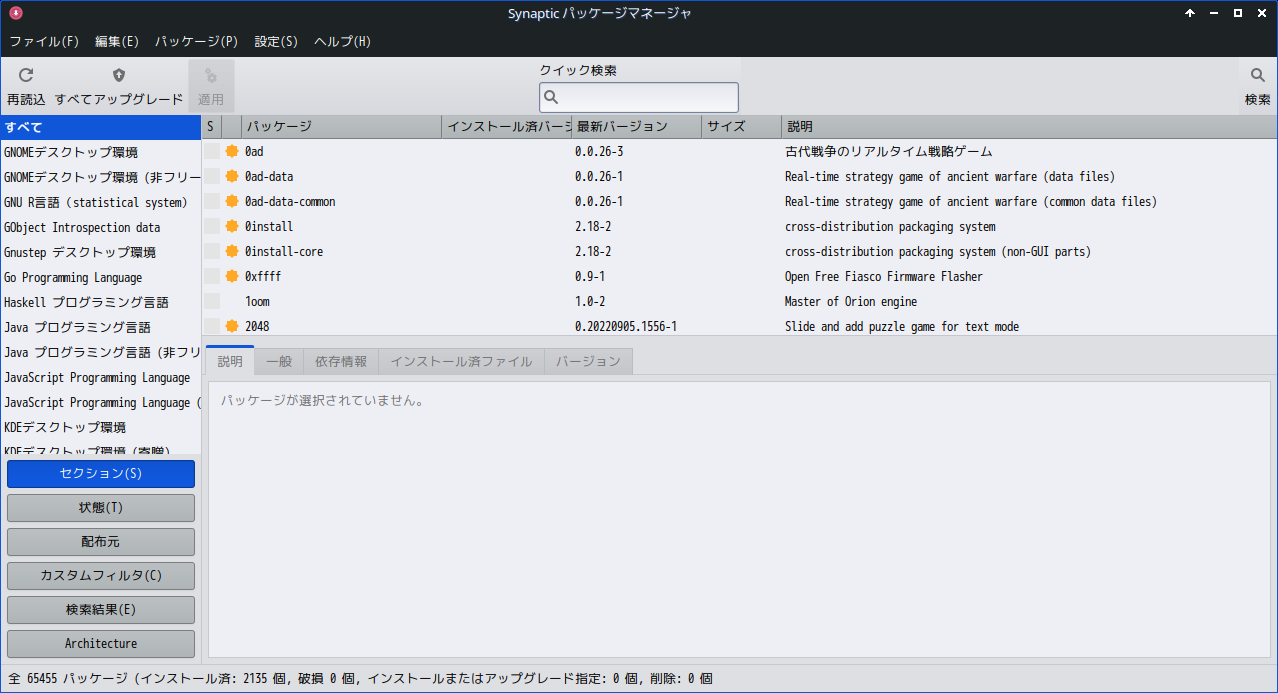The image size is (1278, 693).
Task: Select GNOMEデスクトップ環境 section
Action: click(100, 152)
